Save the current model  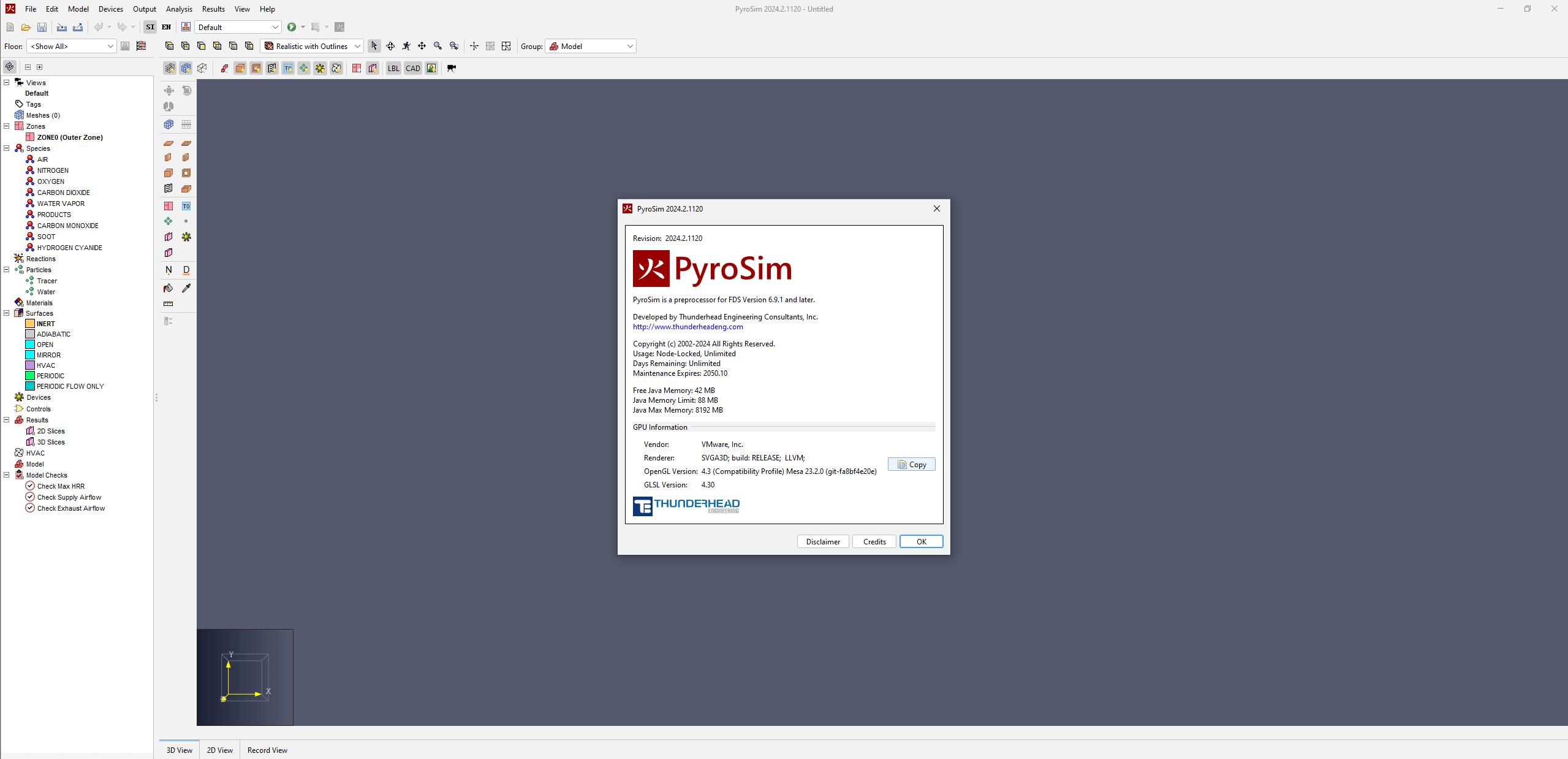(42, 27)
